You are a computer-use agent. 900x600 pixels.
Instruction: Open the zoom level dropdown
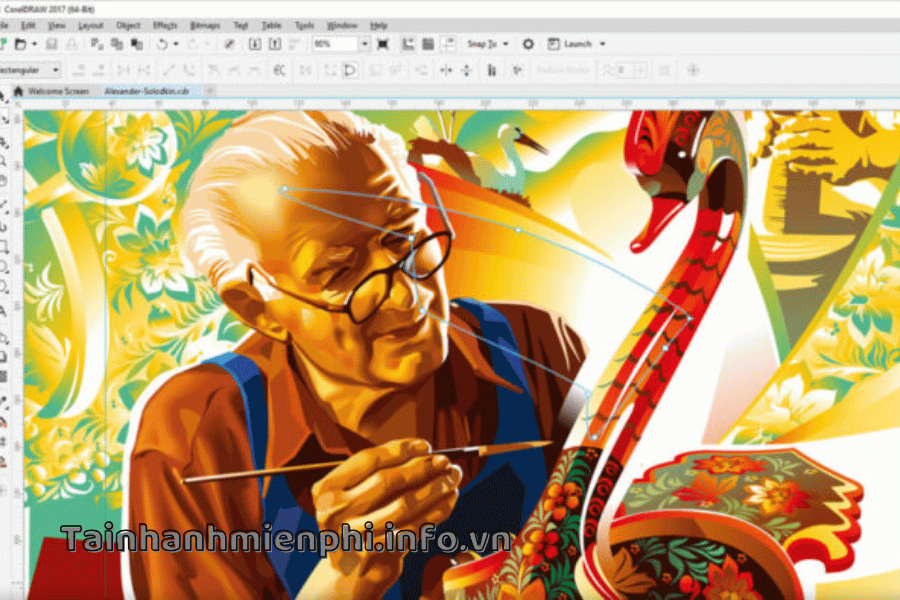tap(364, 44)
